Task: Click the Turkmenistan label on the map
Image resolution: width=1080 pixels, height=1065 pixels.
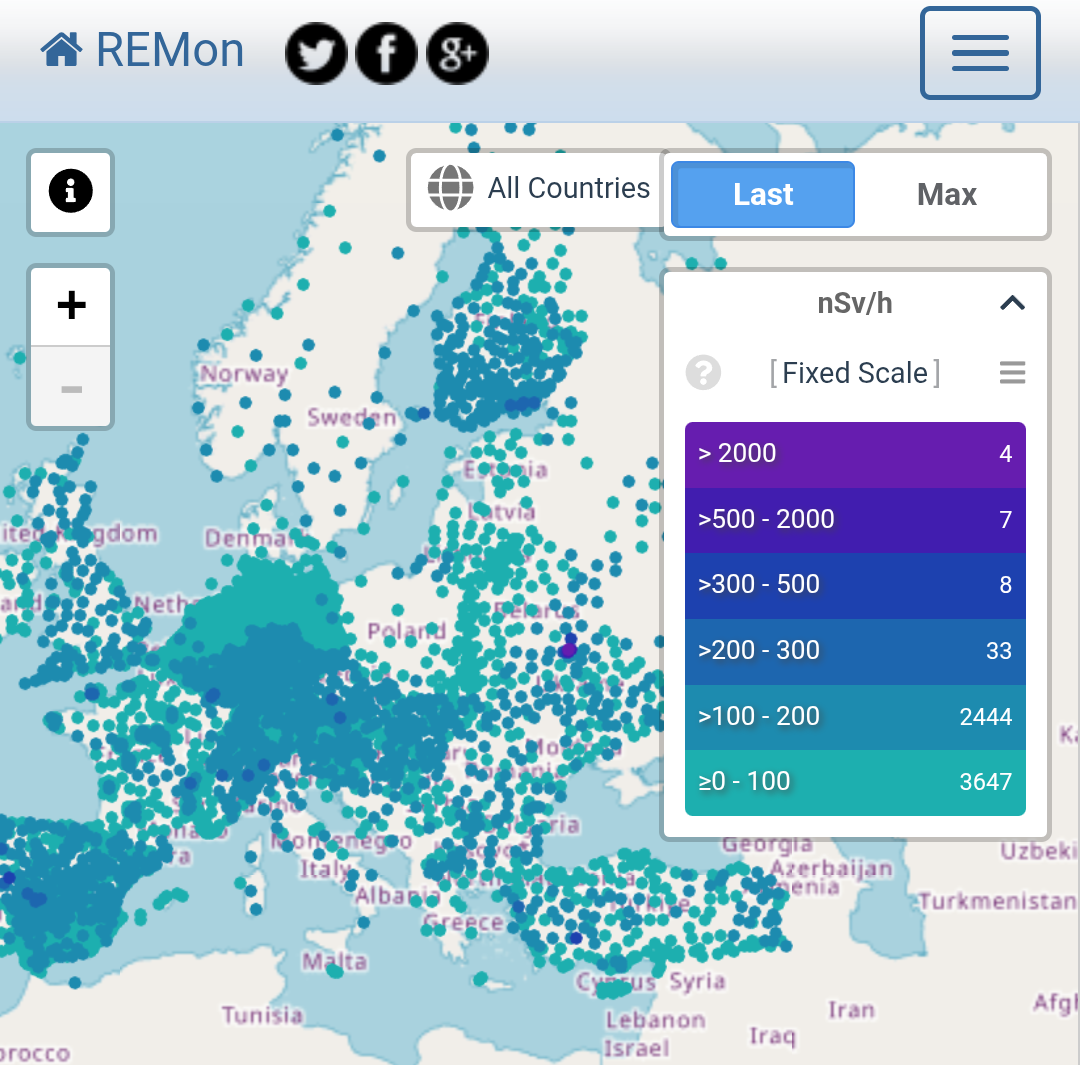Action: pos(997,901)
